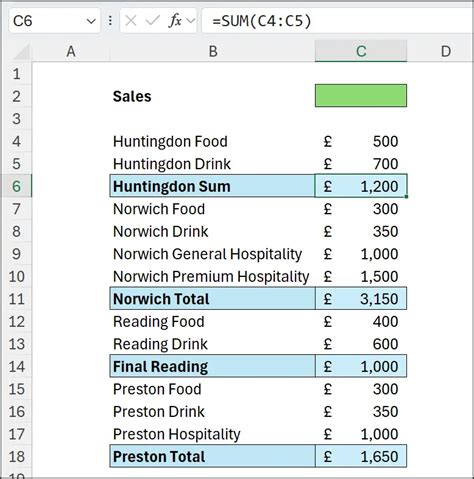474x479 pixels.
Task: Click the Name Box showing C6
Action: 54,21
